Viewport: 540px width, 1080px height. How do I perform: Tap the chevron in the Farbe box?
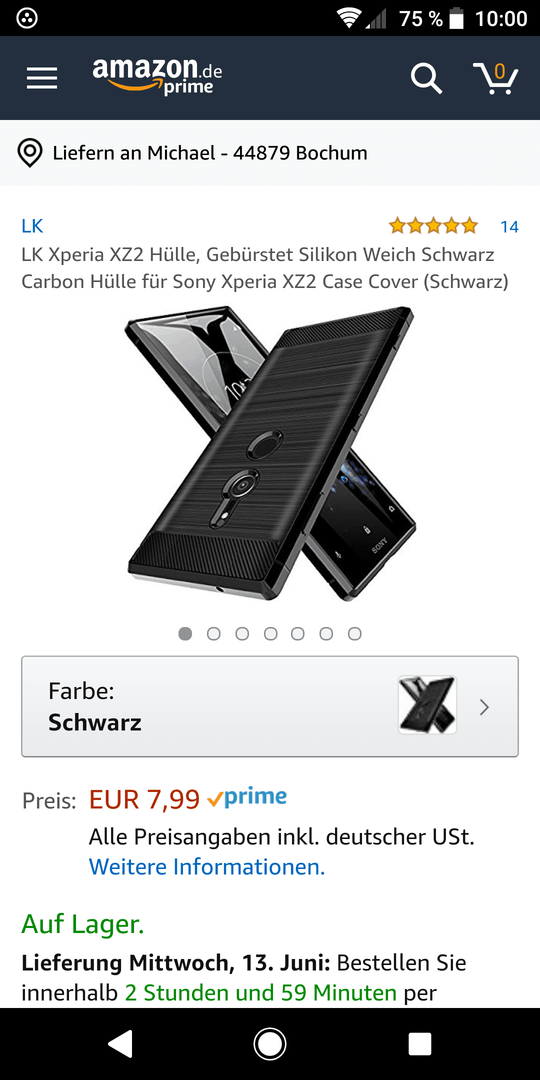[484, 707]
